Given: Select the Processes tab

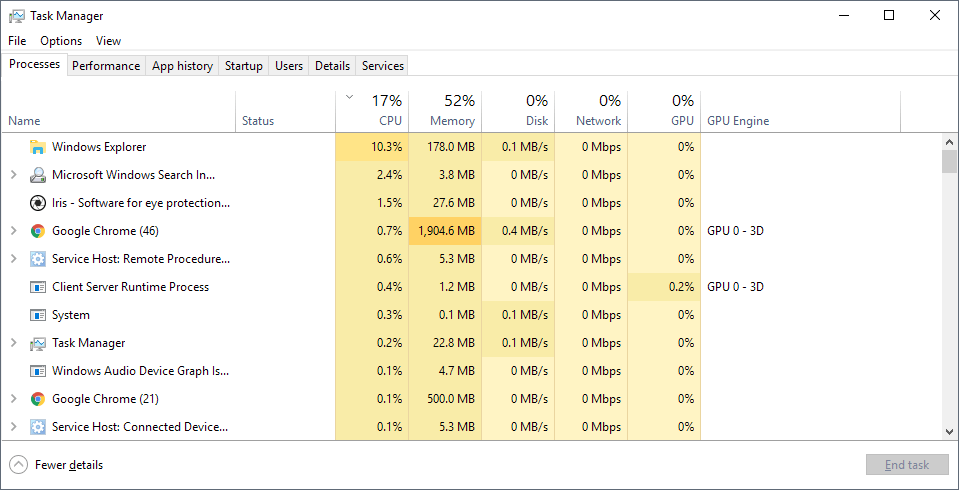Looking at the screenshot, I should pyautogui.click(x=34, y=64).
